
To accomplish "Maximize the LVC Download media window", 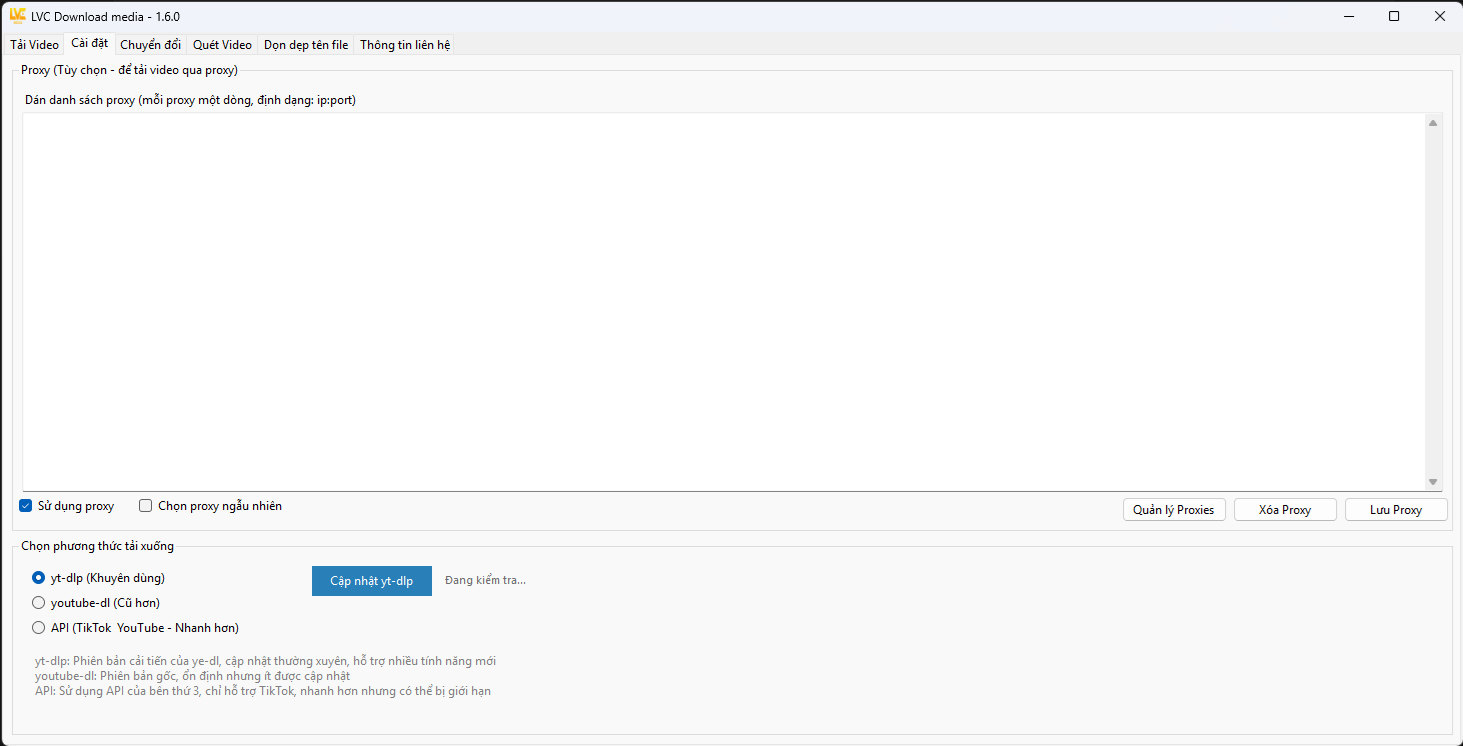I will pos(1394,16).
